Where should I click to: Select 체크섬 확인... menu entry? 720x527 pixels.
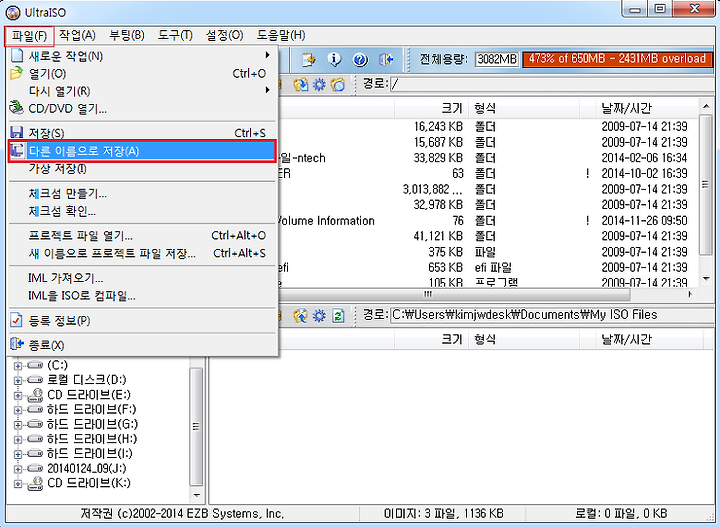point(142,211)
